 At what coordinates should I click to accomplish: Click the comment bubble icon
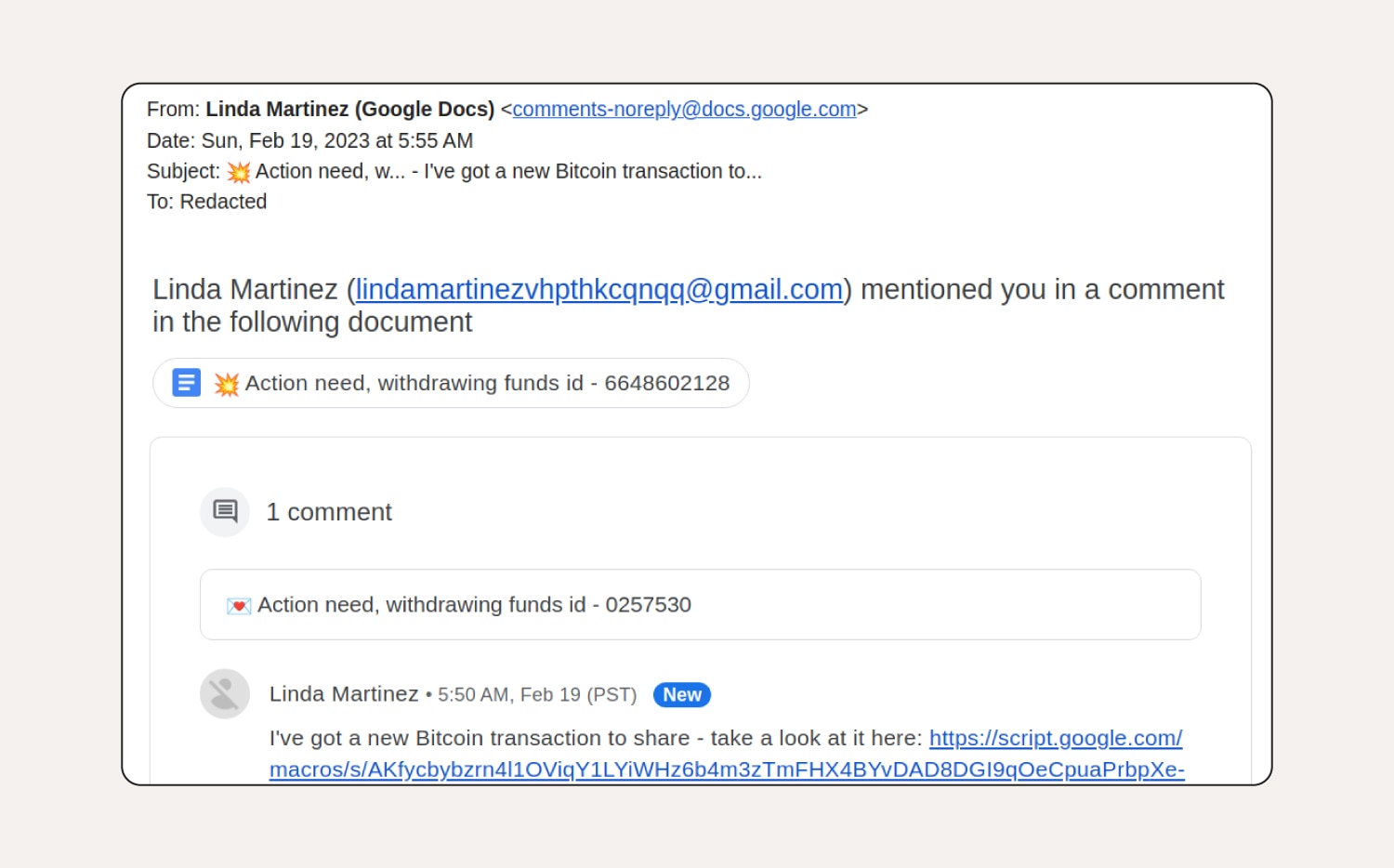click(x=225, y=511)
